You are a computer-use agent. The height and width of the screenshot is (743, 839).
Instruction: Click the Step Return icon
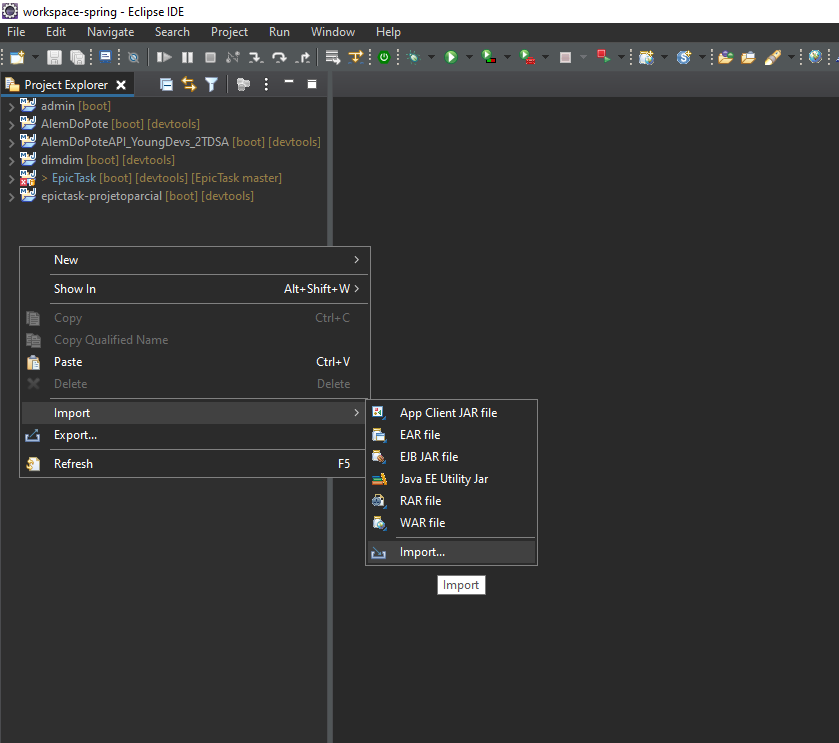[303, 57]
